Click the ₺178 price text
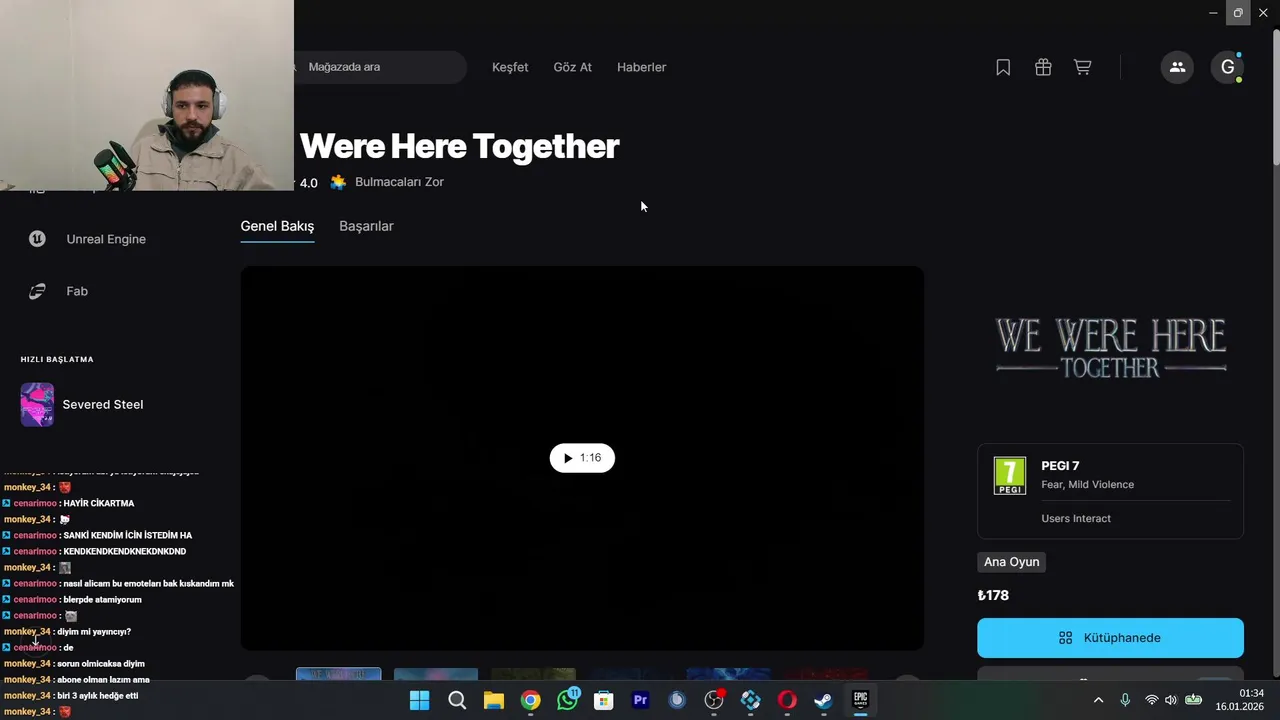The width and height of the screenshot is (1280, 720). pyautogui.click(x=993, y=595)
